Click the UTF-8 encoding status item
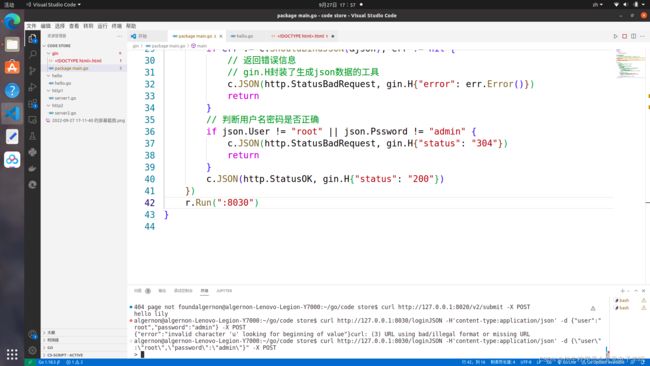The image size is (650, 366). point(526,362)
